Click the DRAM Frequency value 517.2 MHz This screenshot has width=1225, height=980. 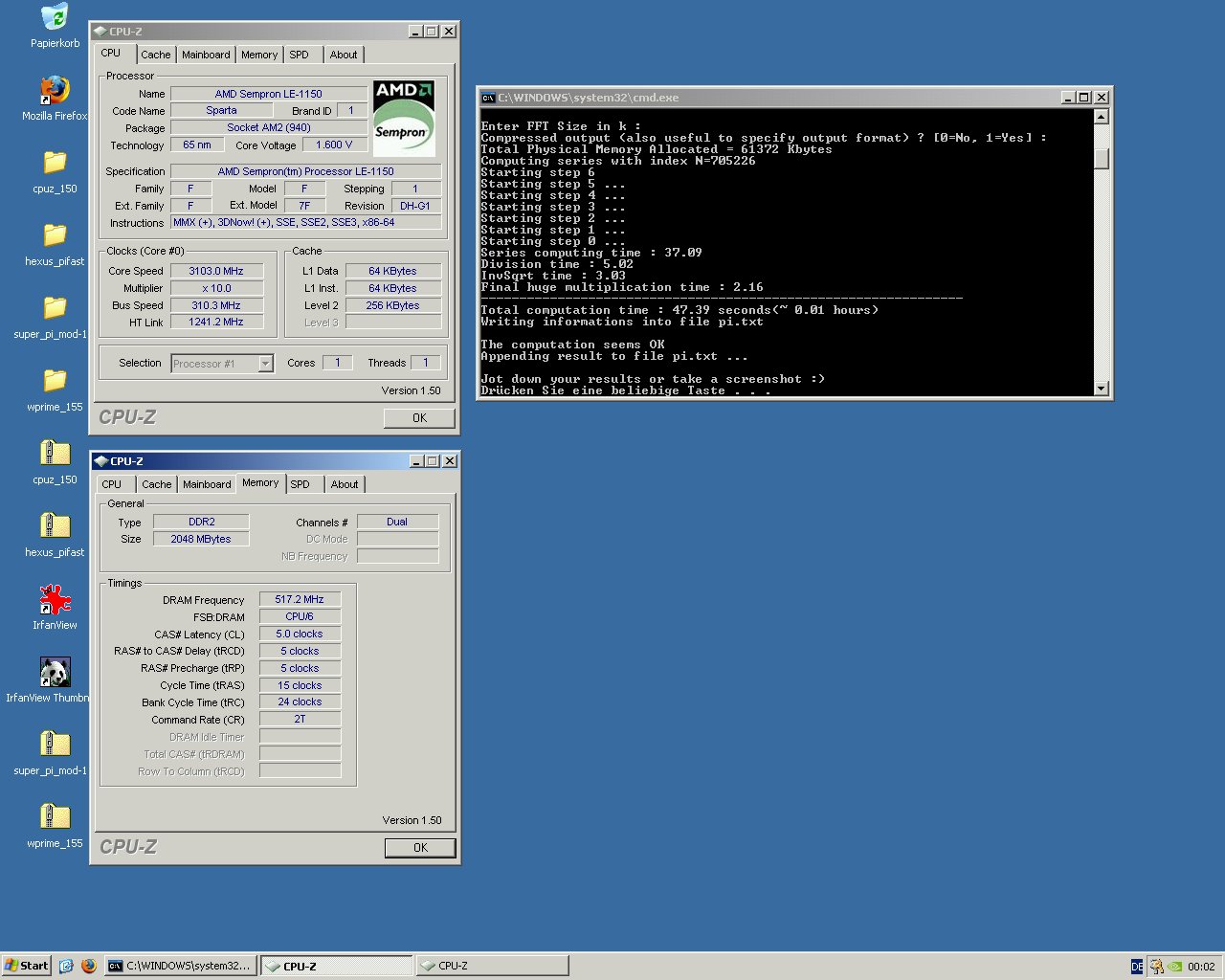pos(300,600)
